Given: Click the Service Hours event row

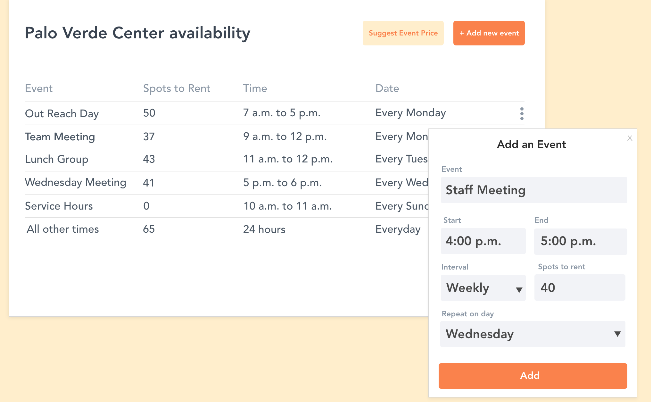Looking at the screenshot, I should pos(227,206).
